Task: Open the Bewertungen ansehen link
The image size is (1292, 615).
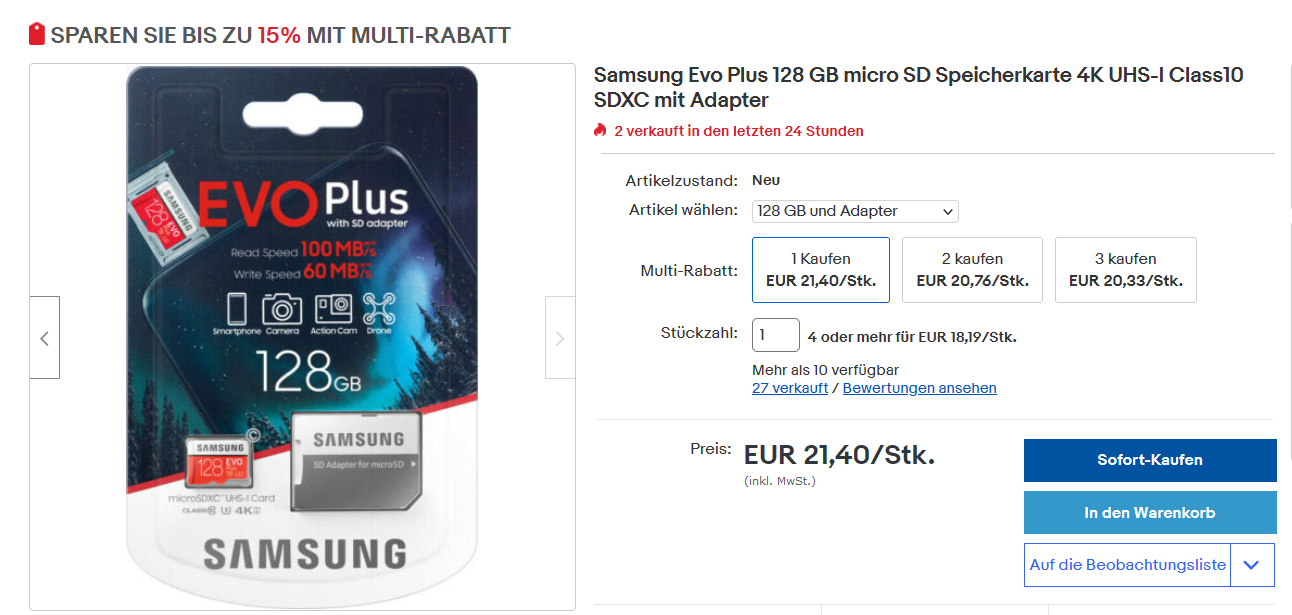Action: coord(920,388)
